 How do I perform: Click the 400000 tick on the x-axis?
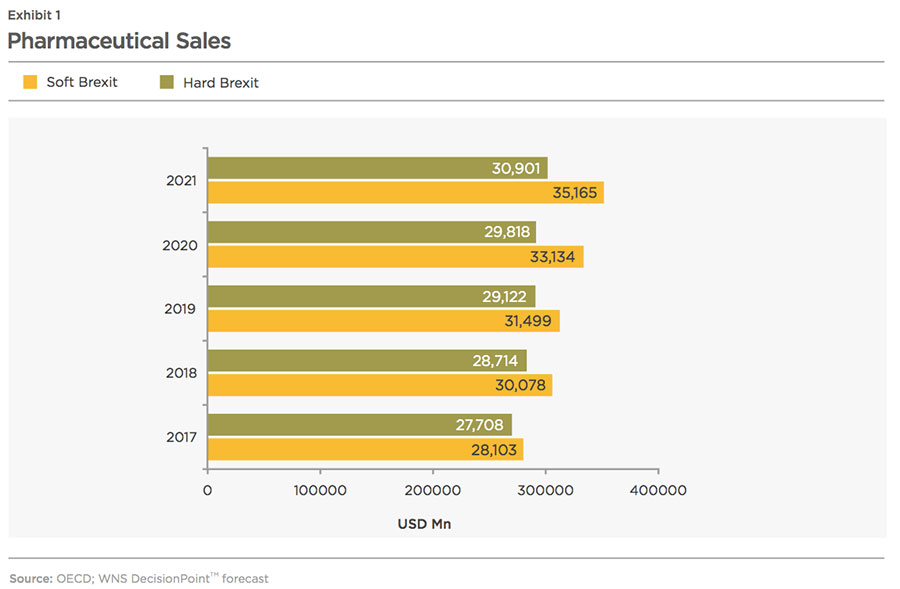[658, 491]
